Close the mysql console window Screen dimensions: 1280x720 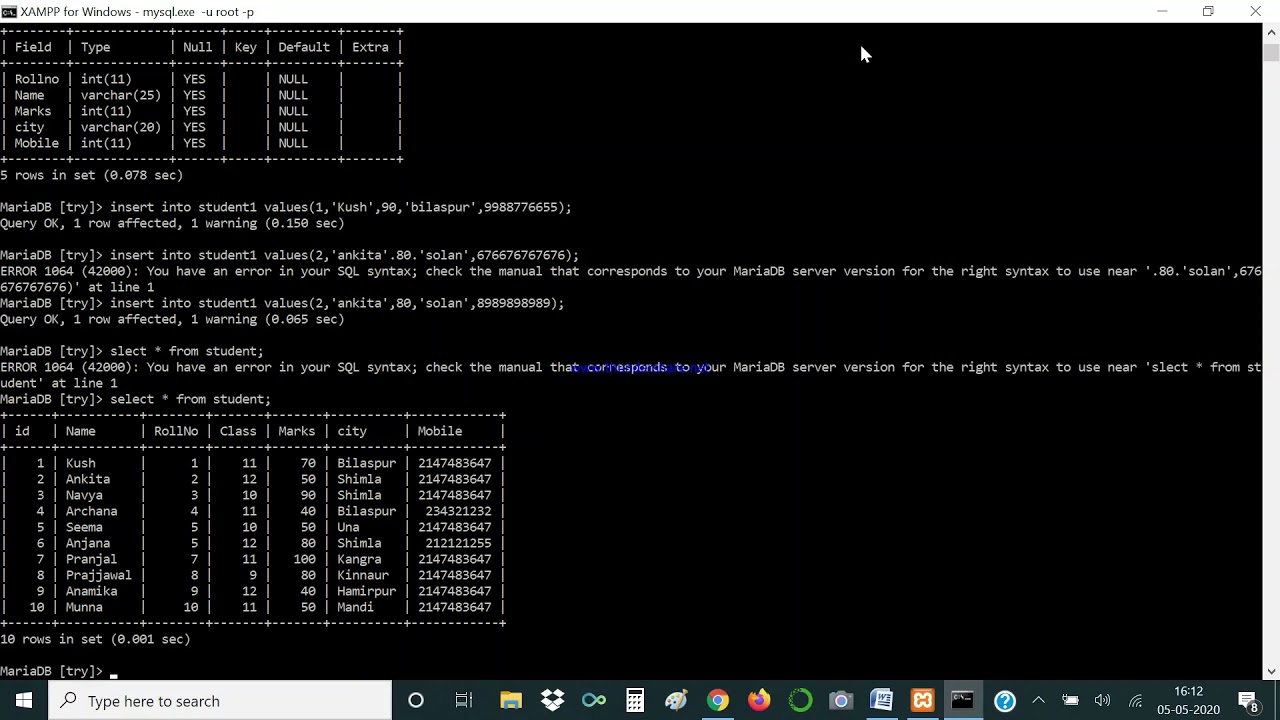coord(1255,11)
